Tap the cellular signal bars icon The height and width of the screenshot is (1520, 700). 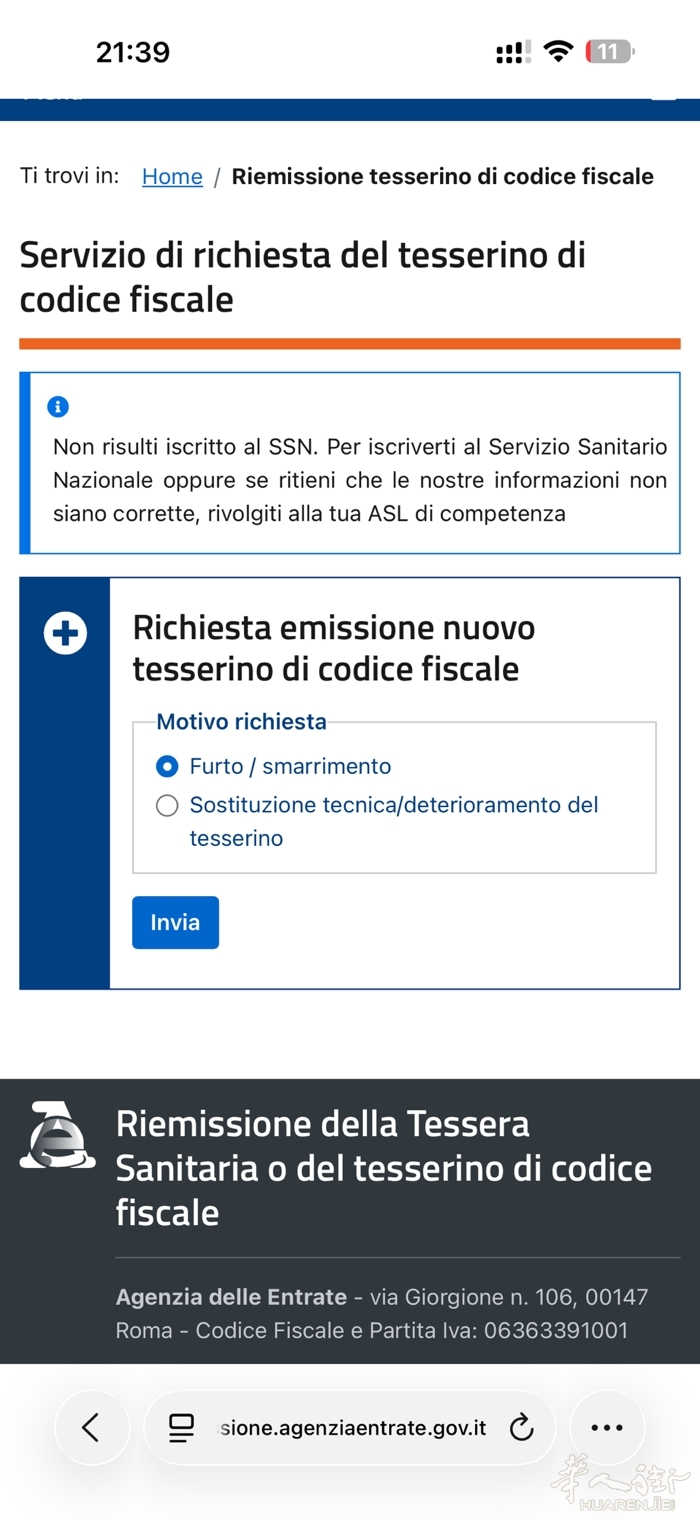[x=512, y=53]
